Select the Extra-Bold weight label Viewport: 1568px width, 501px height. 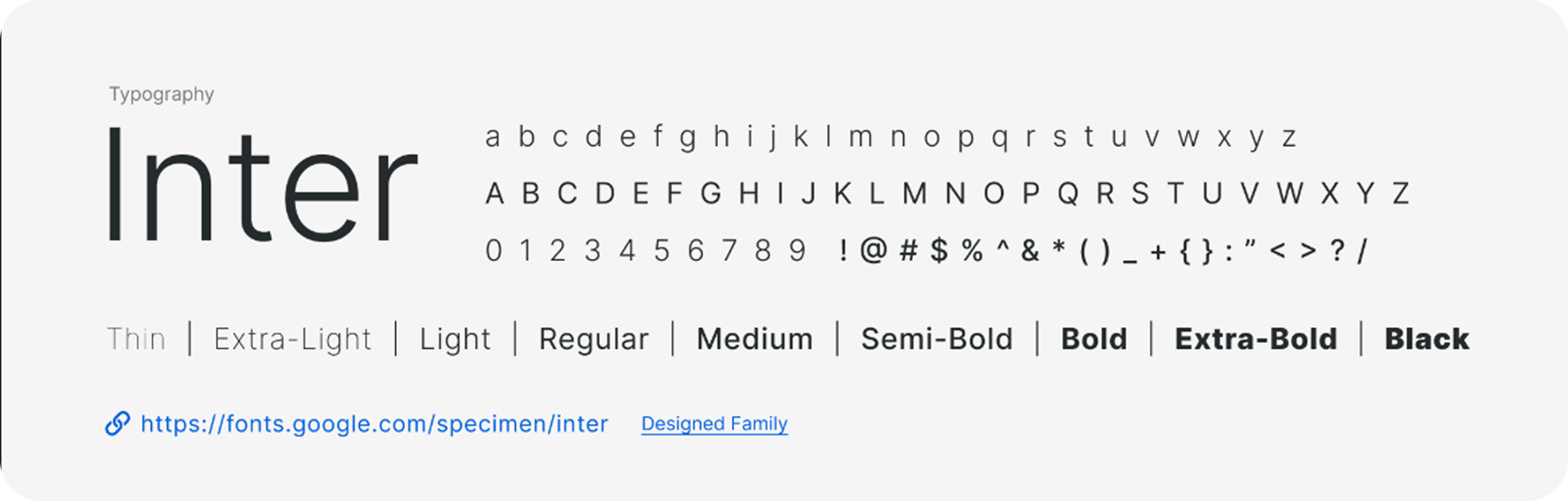tap(1256, 339)
